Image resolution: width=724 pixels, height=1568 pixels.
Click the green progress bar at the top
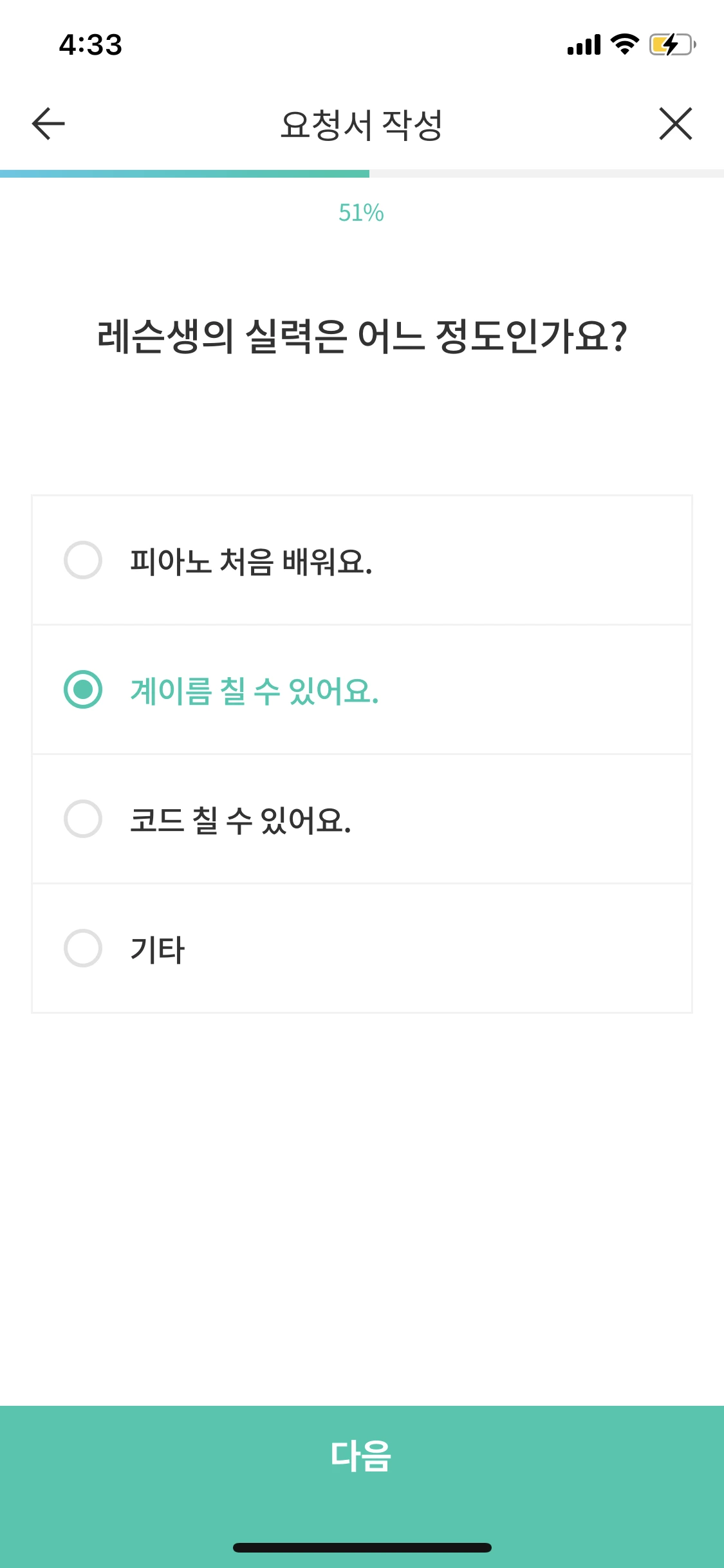(183, 171)
